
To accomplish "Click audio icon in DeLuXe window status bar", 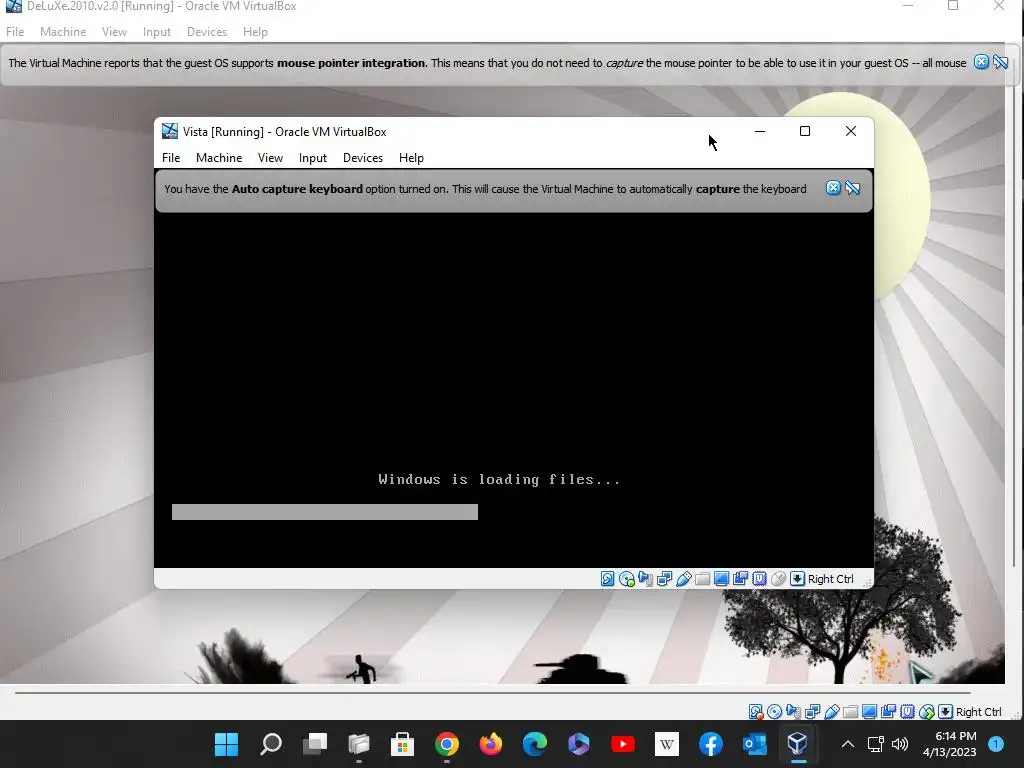I will pos(793,712).
